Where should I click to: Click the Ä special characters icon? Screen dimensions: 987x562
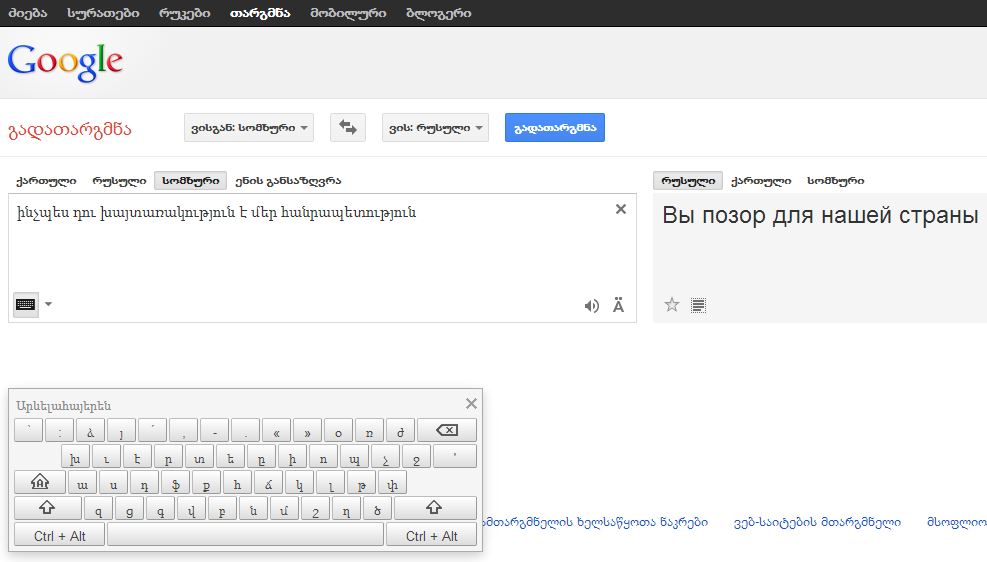pos(618,306)
